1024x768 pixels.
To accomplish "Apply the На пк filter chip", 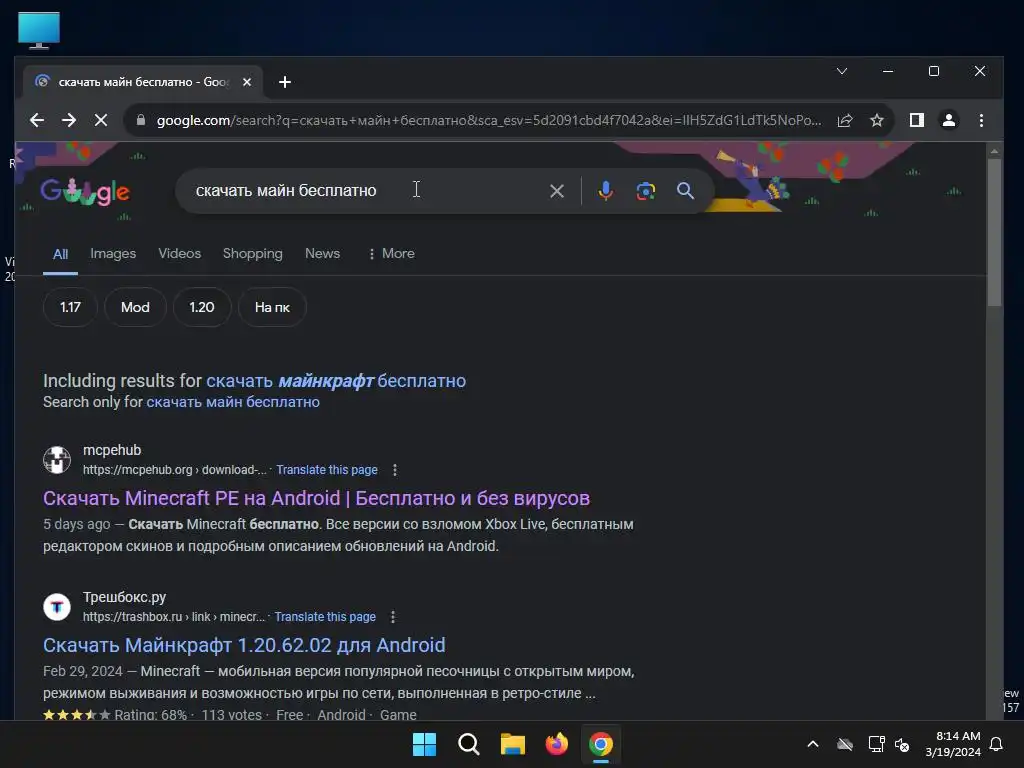I will coord(272,307).
